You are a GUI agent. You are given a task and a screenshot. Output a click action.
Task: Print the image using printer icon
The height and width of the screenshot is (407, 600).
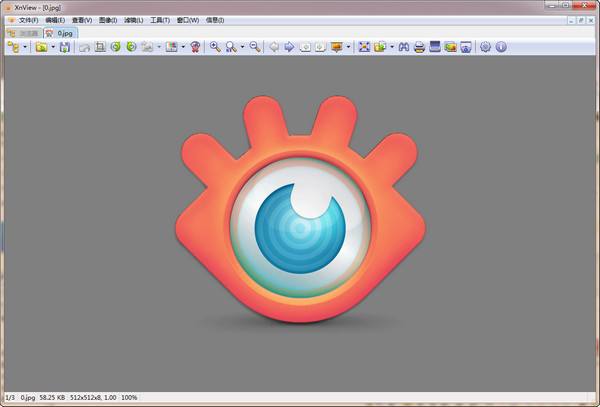pos(420,47)
